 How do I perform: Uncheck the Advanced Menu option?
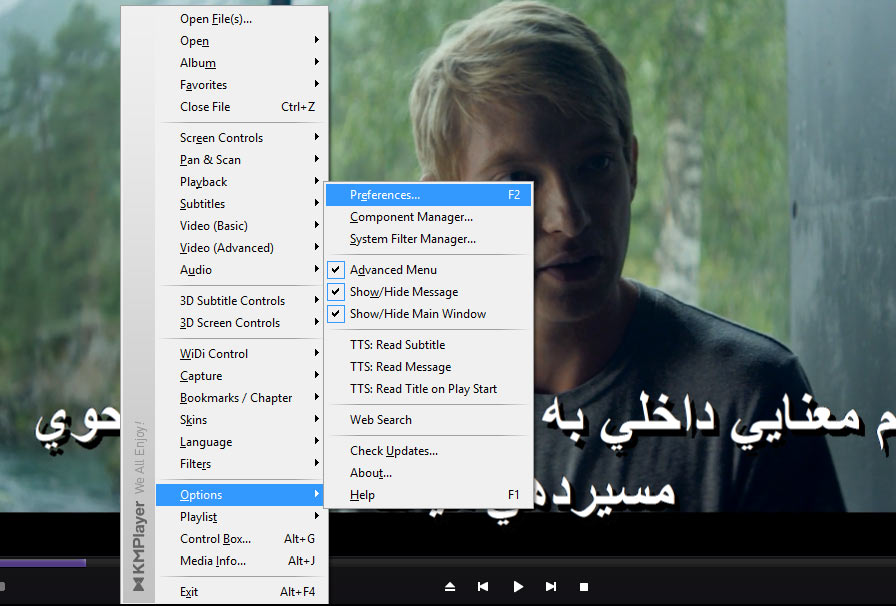[393, 270]
